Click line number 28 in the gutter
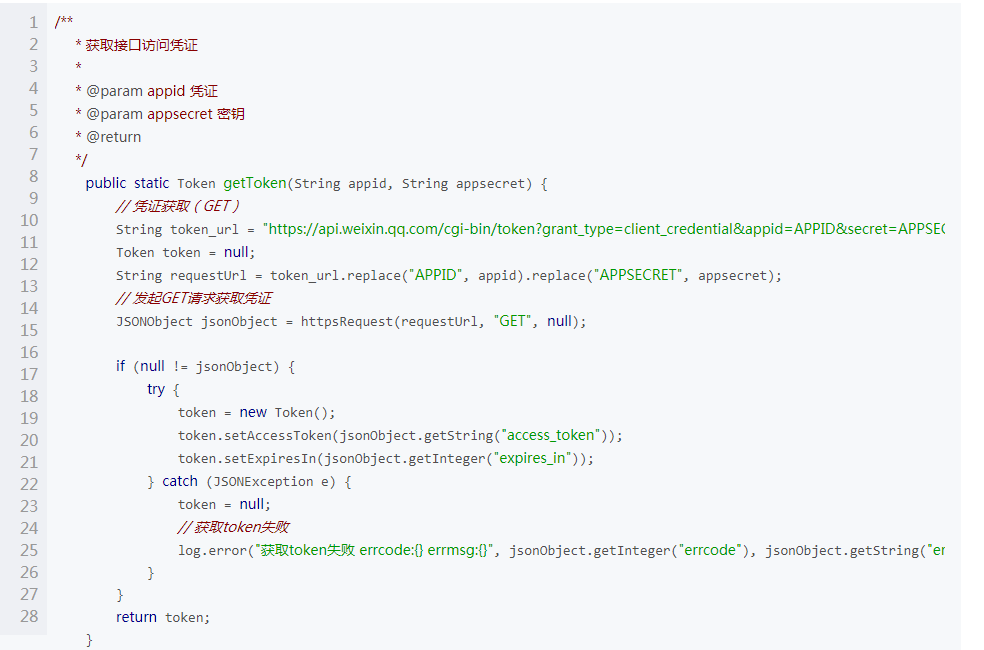 (29, 616)
